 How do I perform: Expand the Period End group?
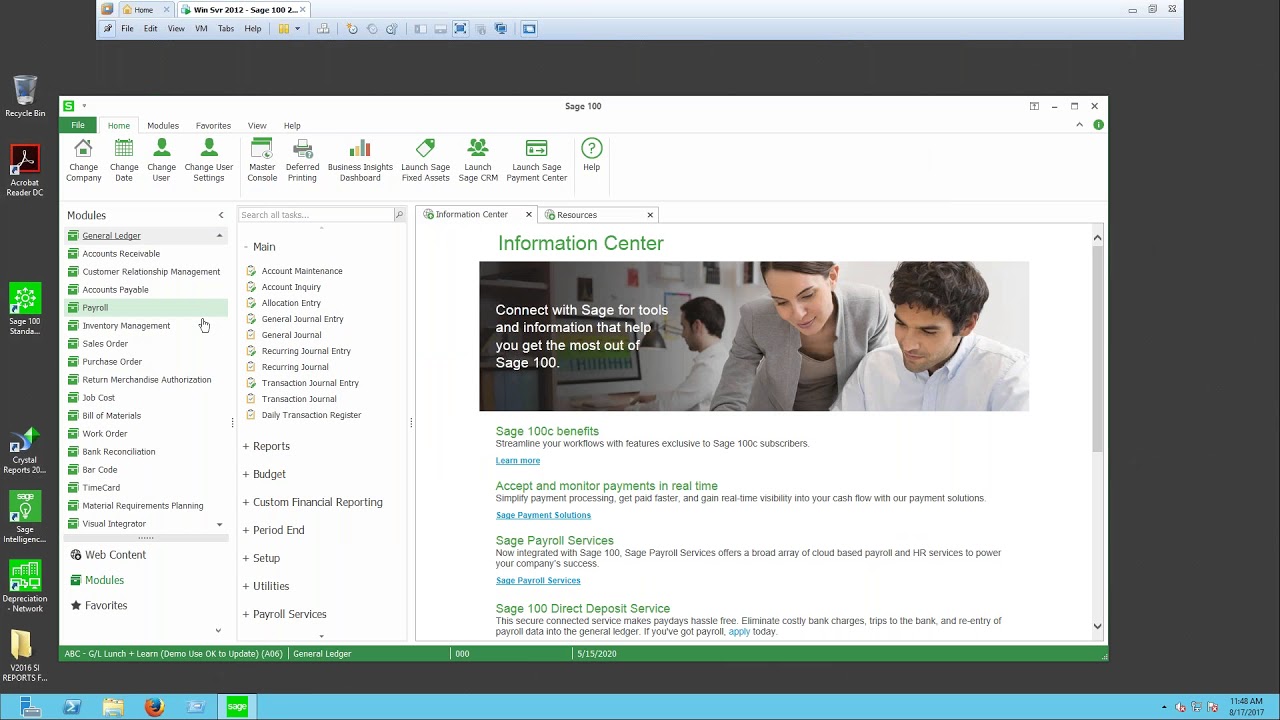(x=246, y=530)
